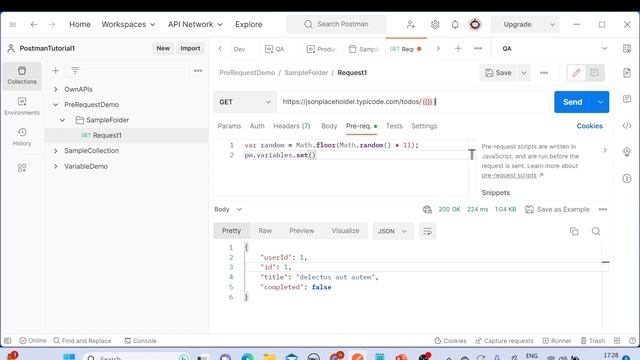Switch to the request Settings tab

(424, 126)
